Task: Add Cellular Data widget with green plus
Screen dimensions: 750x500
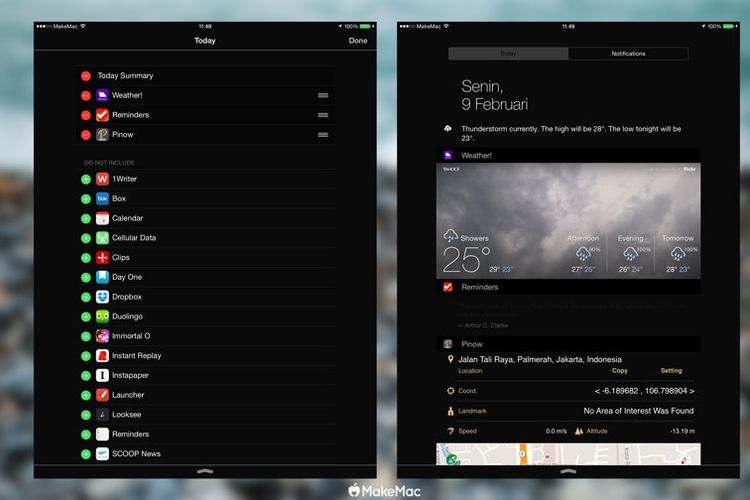Action: (86, 238)
